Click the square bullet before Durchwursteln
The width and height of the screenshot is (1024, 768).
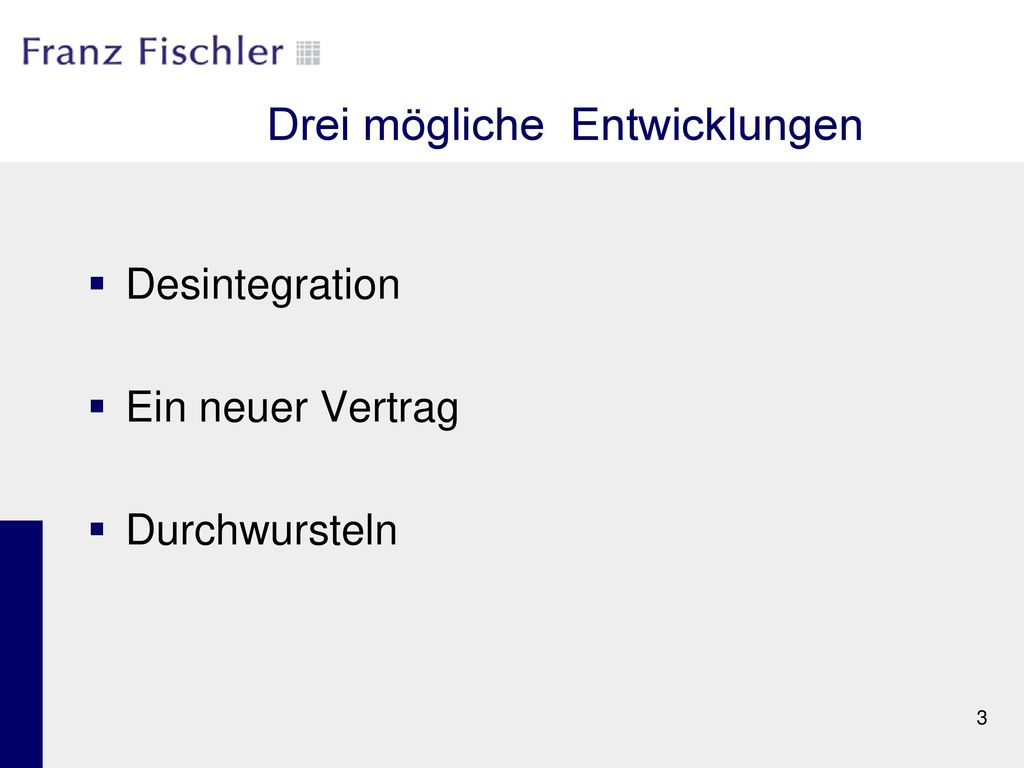coord(97,529)
